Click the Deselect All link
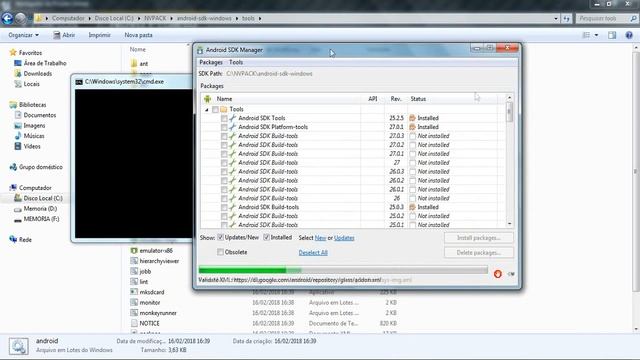 313,253
